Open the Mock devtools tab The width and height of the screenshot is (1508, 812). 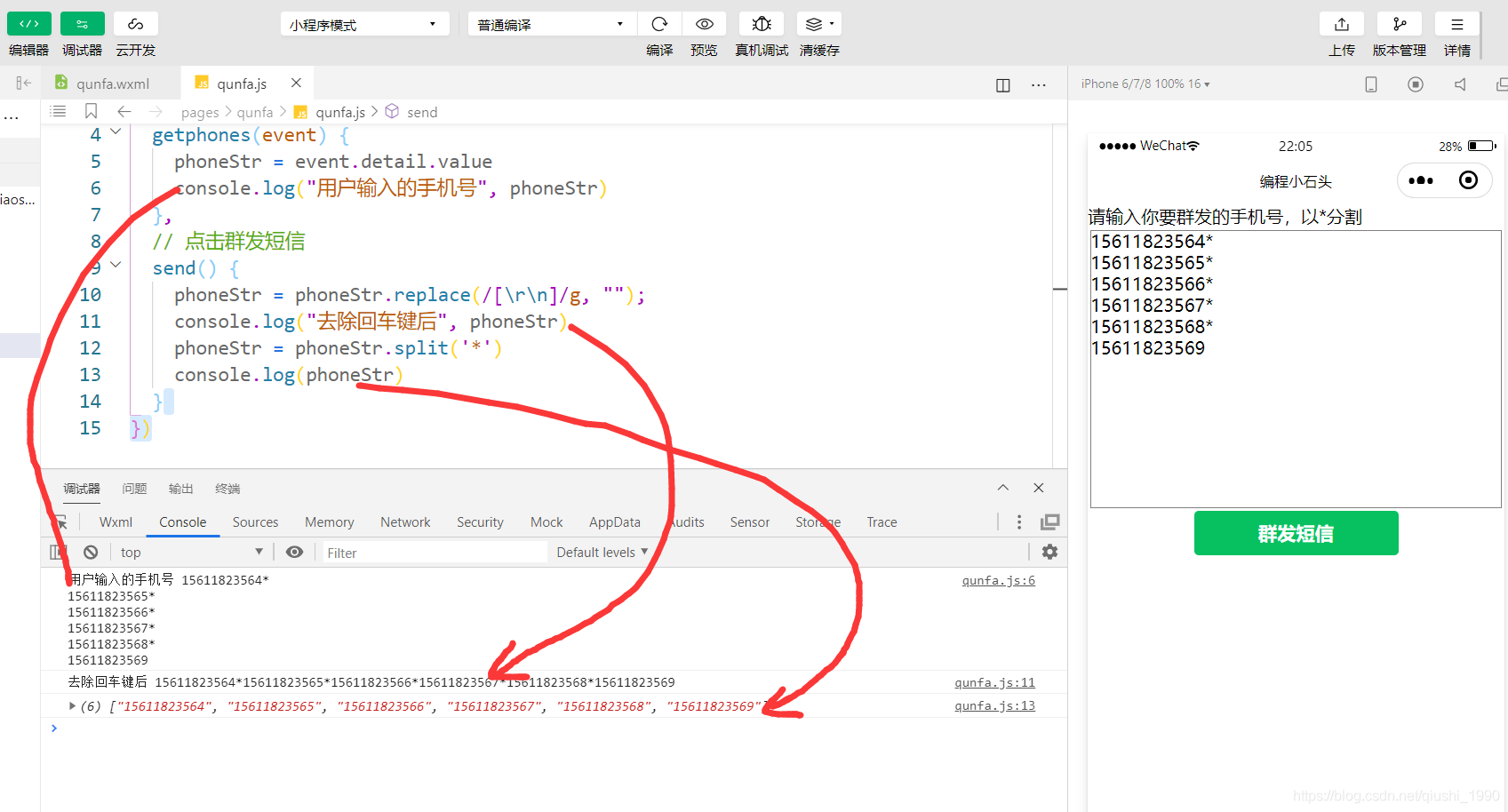(x=547, y=522)
